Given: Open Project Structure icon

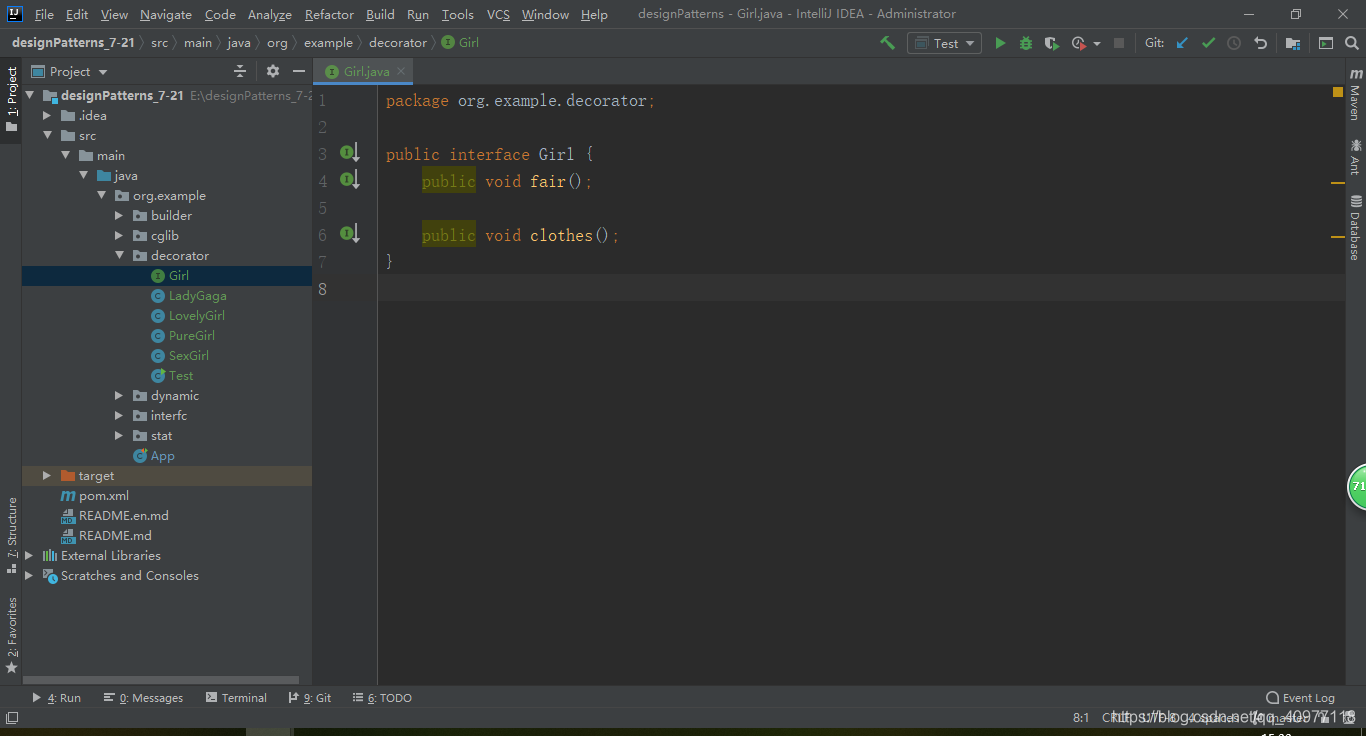Looking at the screenshot, I should [x=1293, y=43].
